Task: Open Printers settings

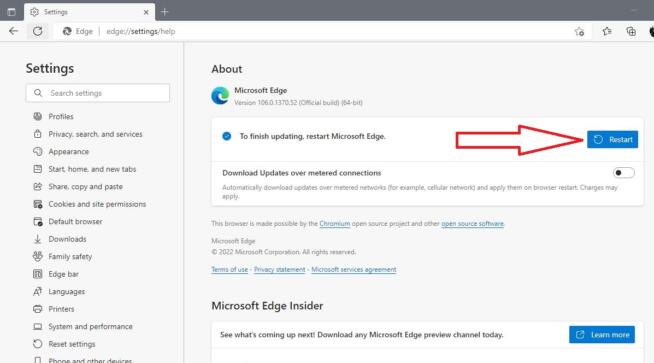Action: click(61, 309)
